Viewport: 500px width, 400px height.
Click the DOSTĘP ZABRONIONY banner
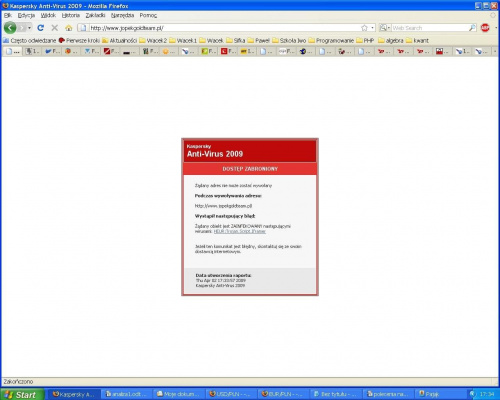[x=250, y=169]
